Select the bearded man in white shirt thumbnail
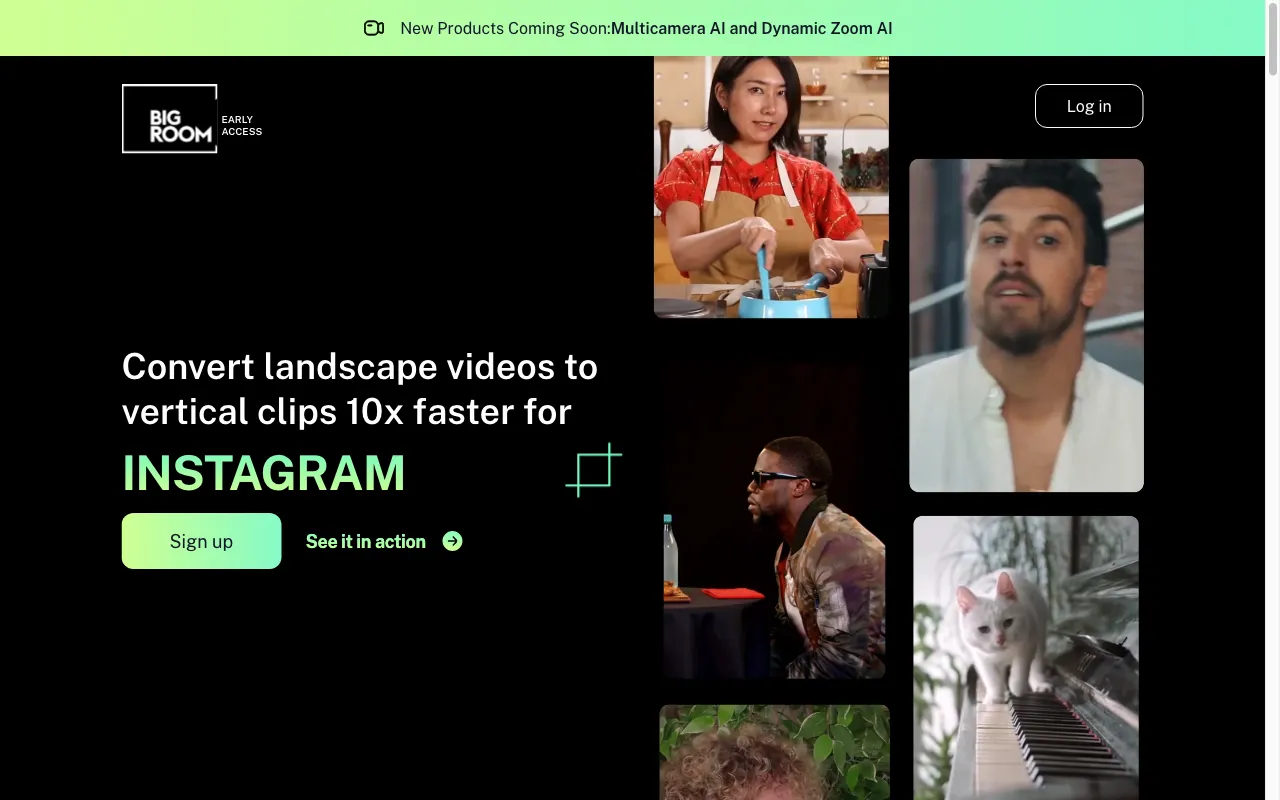 [x=1026, y=325]
